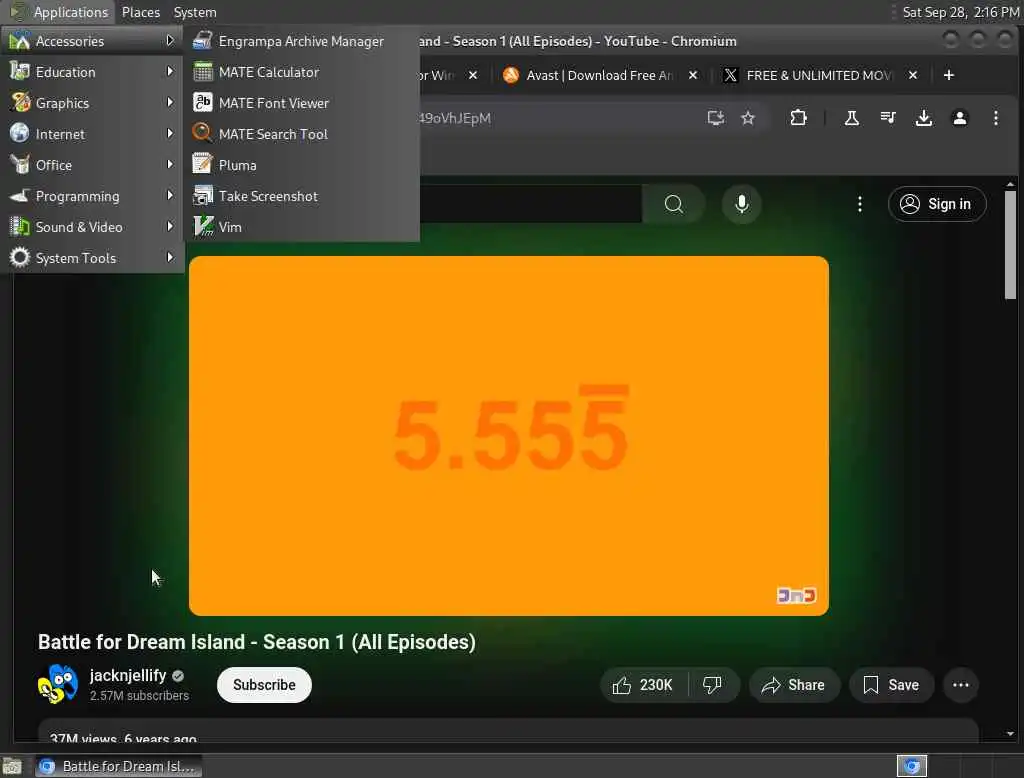Expand the Programming submenu

(92, 196)
